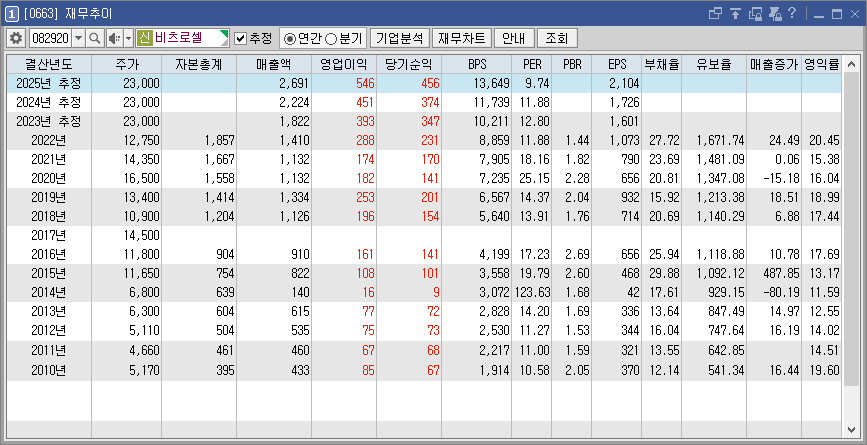Select the 2015년 row label
This screenshot has width=867, height=445.
[x=49, y=274]
